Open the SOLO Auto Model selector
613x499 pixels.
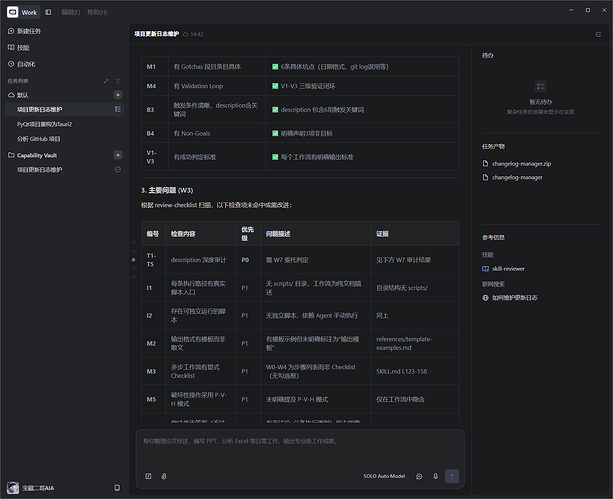[384, 476]
